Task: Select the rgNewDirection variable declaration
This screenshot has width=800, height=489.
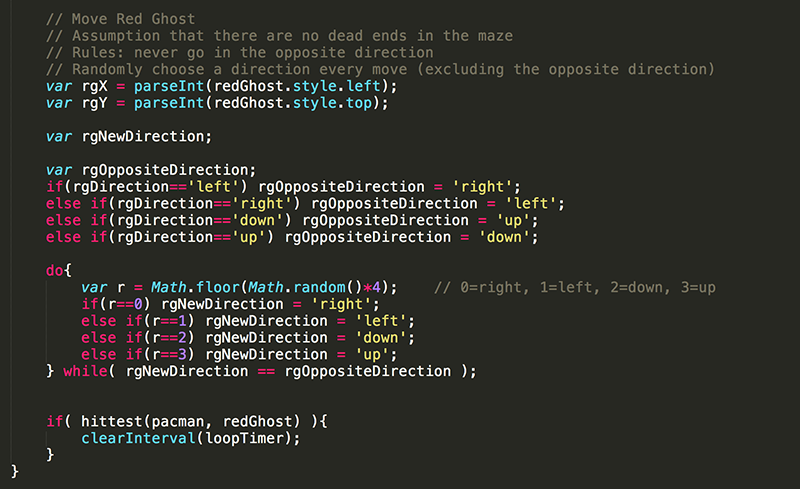Action: coord(129,137)
